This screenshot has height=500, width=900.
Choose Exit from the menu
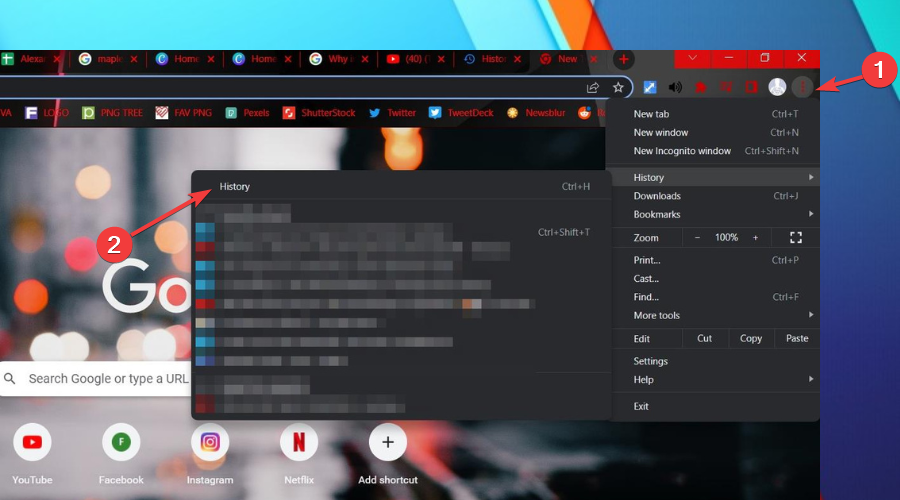coord(715,406)
